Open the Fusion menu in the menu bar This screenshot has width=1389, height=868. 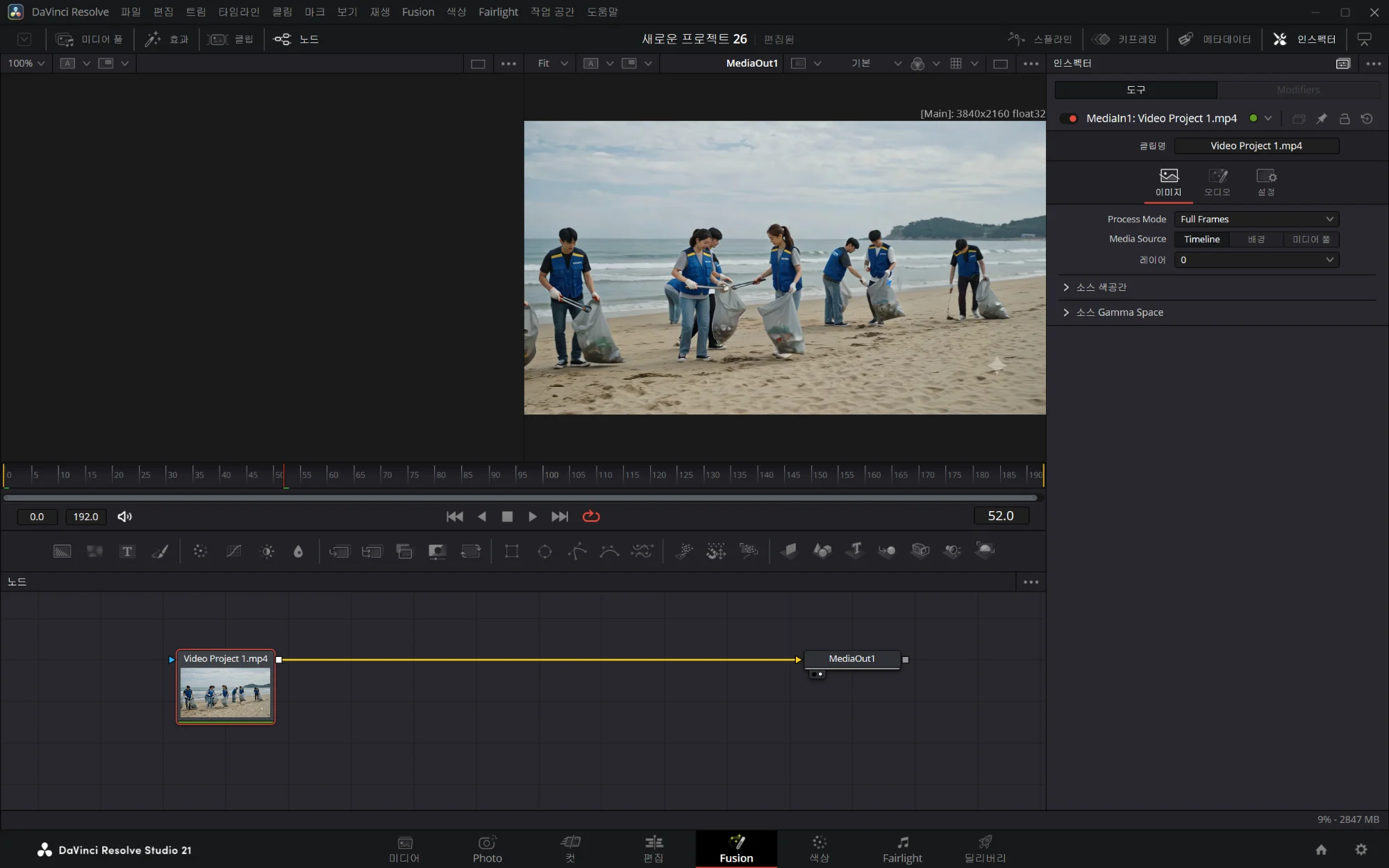click(418, 12)
